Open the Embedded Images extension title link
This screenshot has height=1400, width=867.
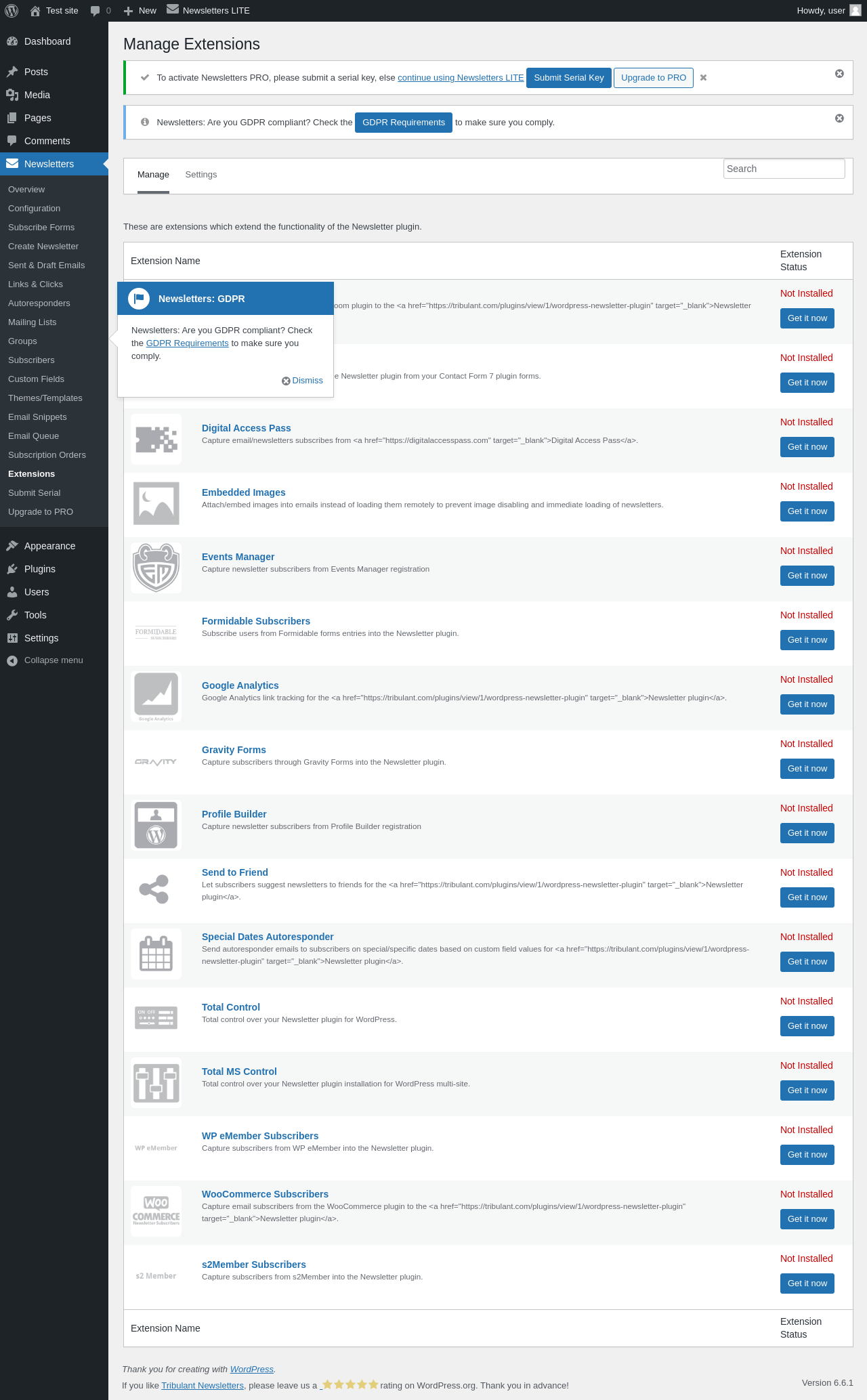coord(244,492)
